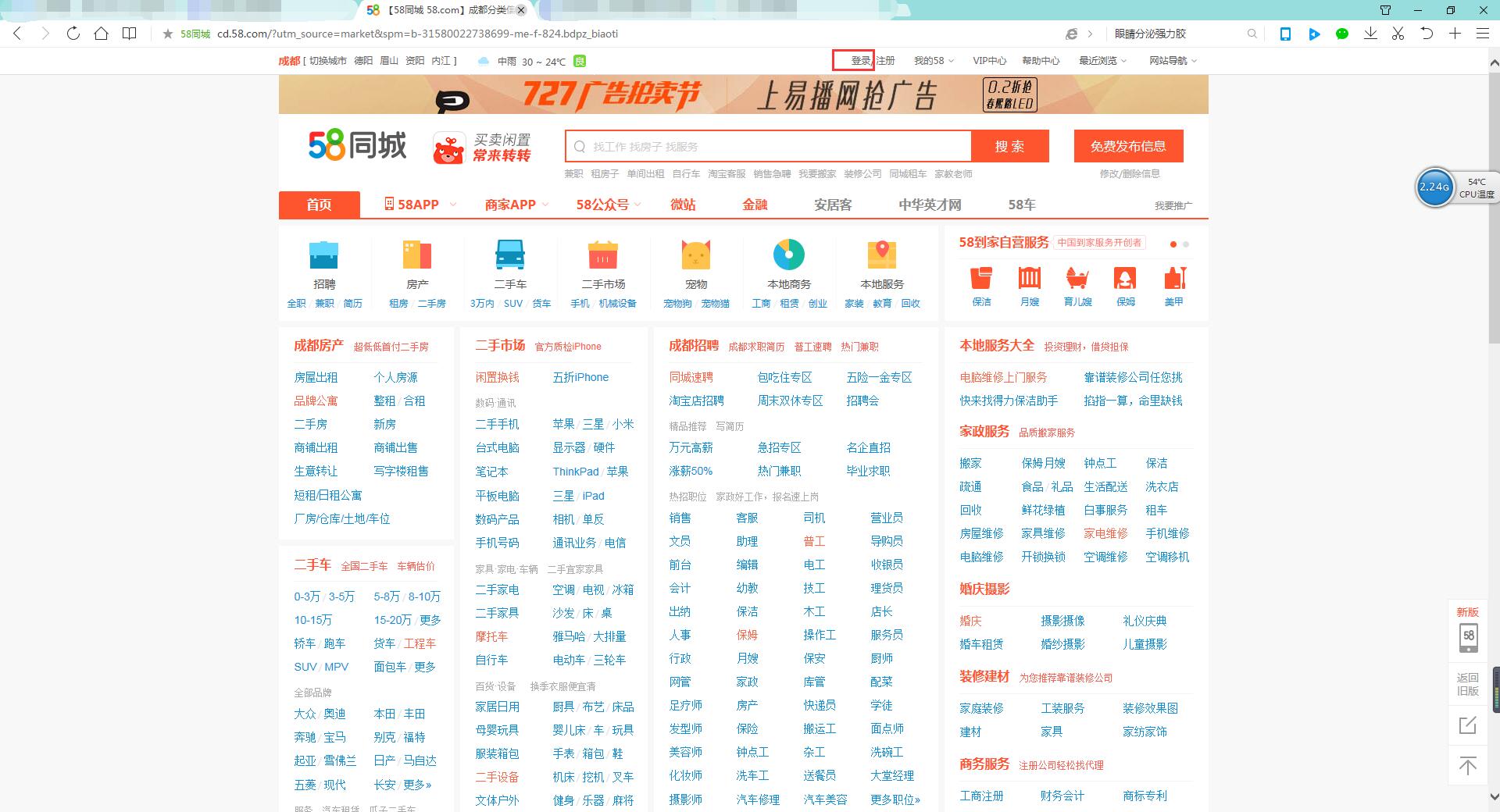Go back using browser back arrow
1500x812 pixels.
click(x=17, y=34)
